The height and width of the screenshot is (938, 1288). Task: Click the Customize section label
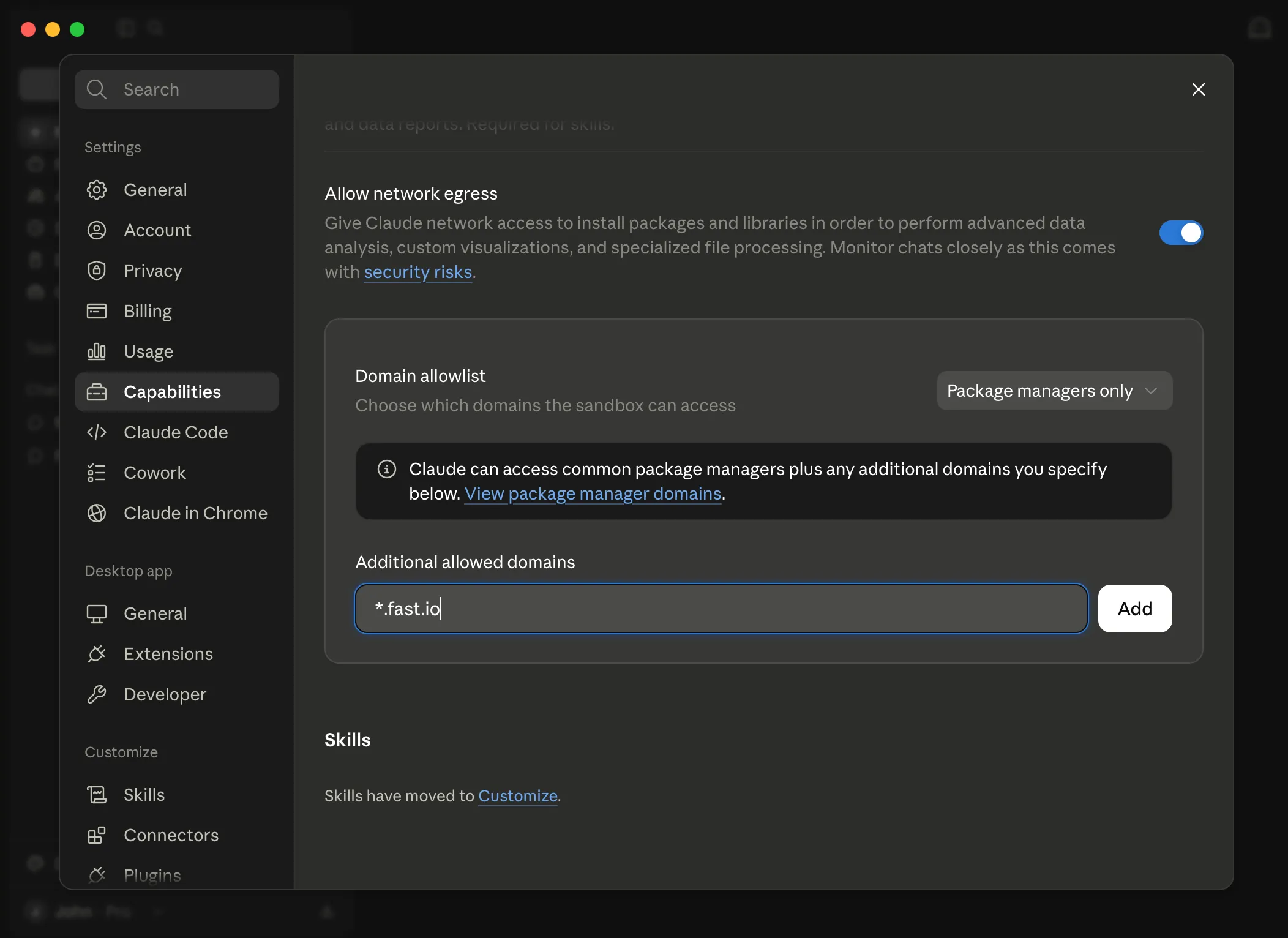(x=121, y=752)
